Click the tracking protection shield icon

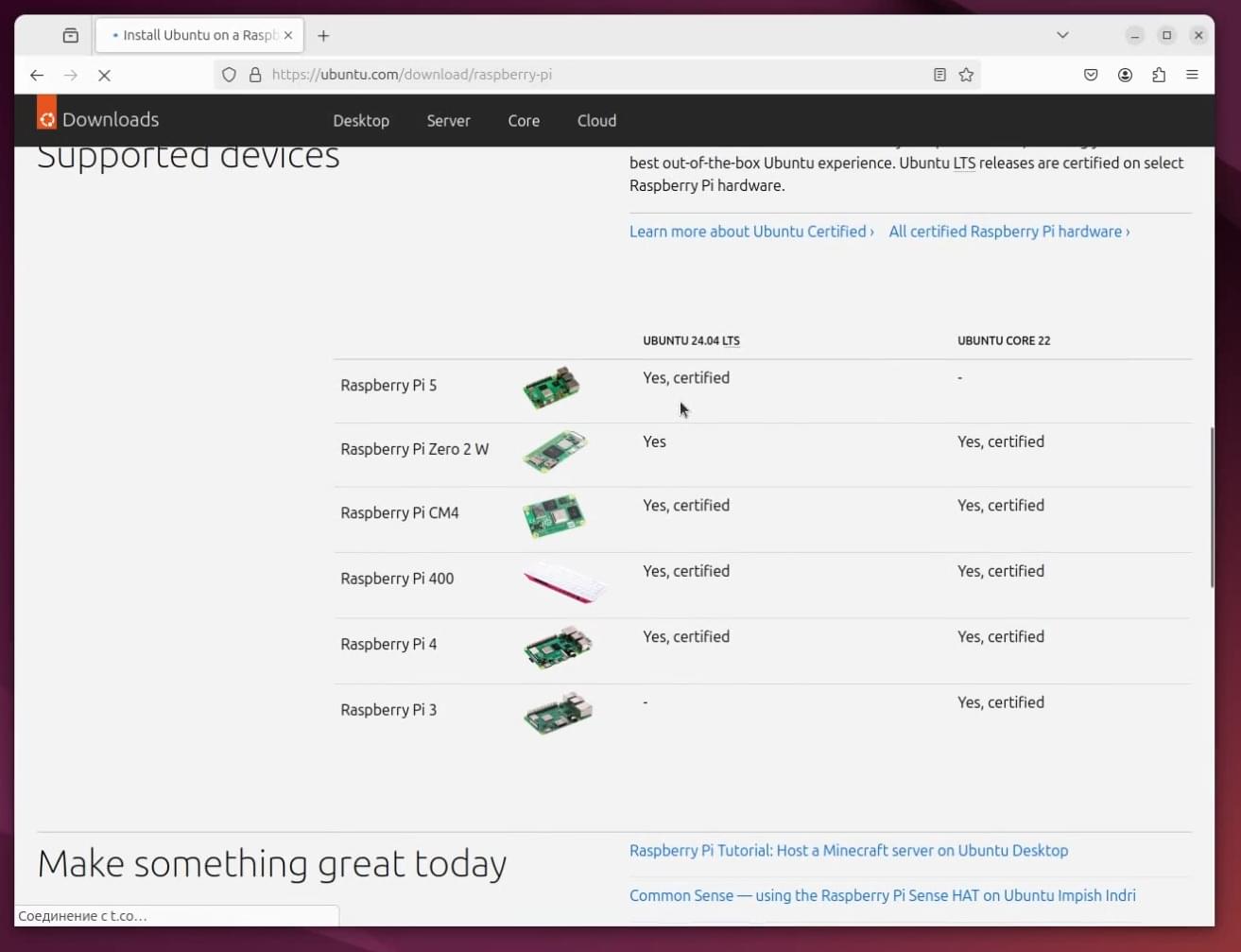(229, 75)
